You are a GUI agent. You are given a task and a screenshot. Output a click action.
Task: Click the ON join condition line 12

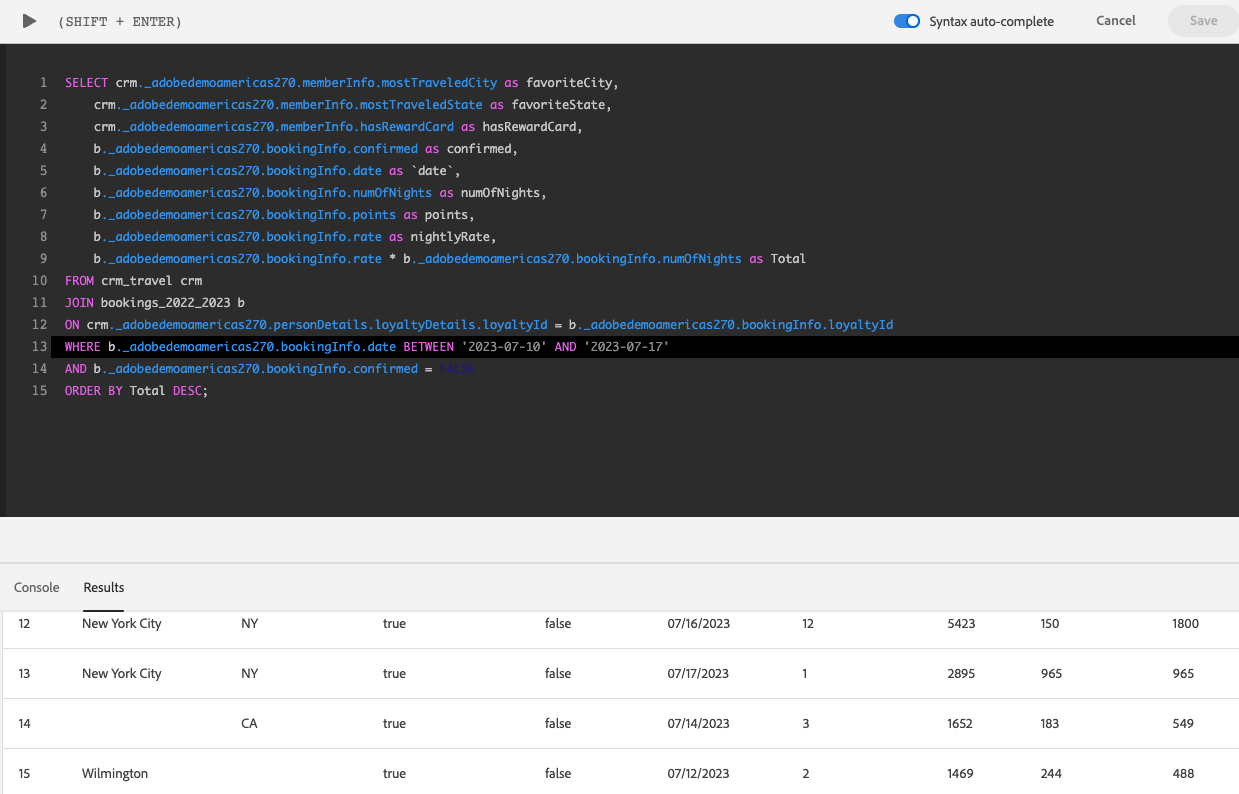479,325
